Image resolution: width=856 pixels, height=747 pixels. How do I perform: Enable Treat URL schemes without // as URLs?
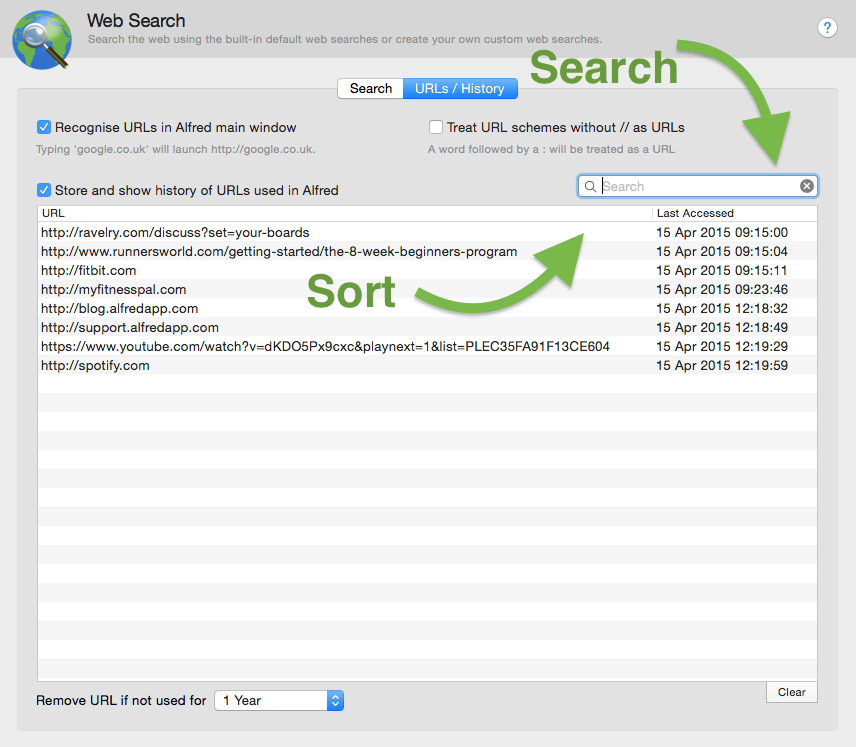pos(435,127)
